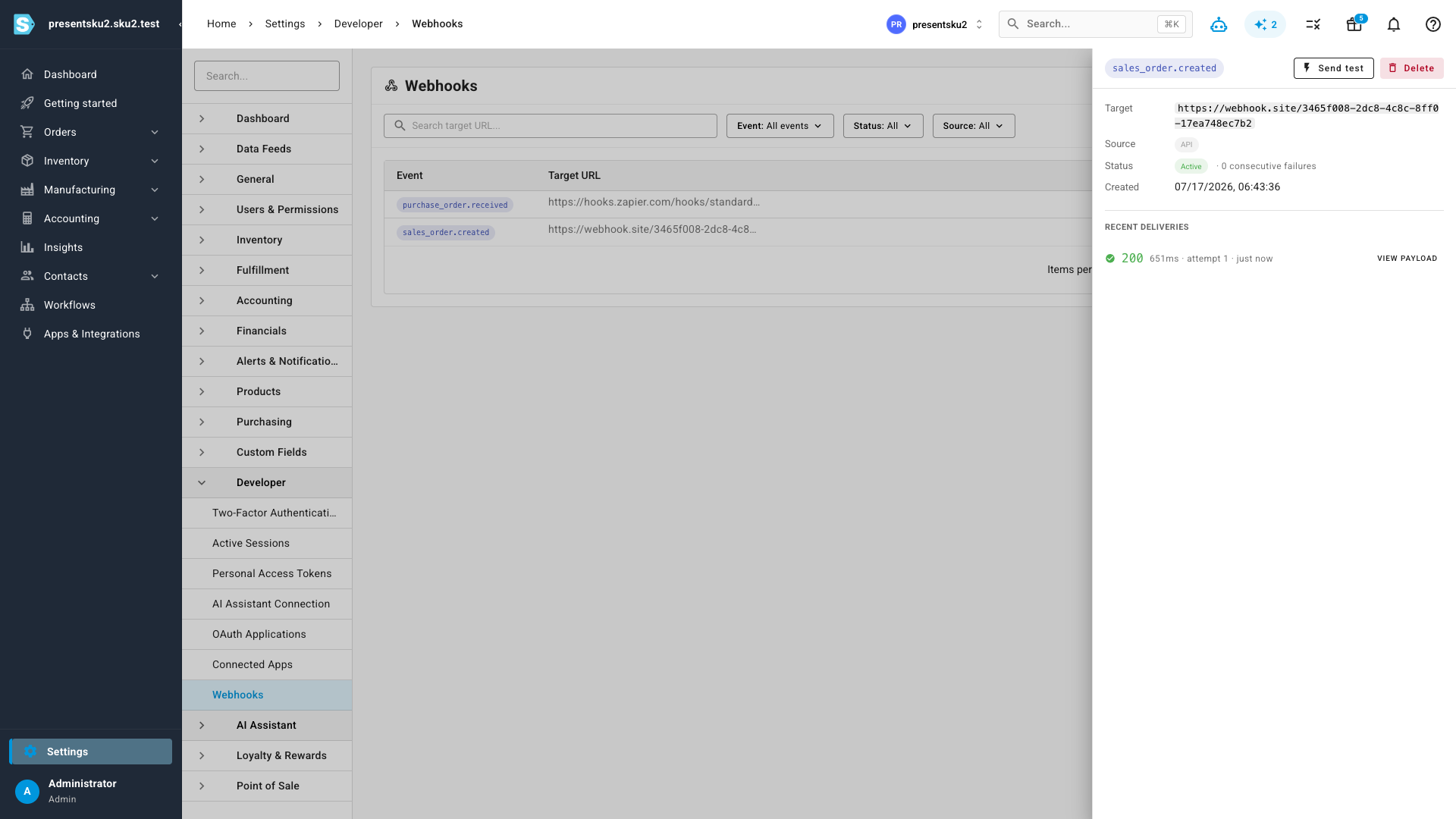The image size is (1456, 819).
Task: Click the Insights bar chart icon
Action: pyautogui.click(x=27, y=247)
